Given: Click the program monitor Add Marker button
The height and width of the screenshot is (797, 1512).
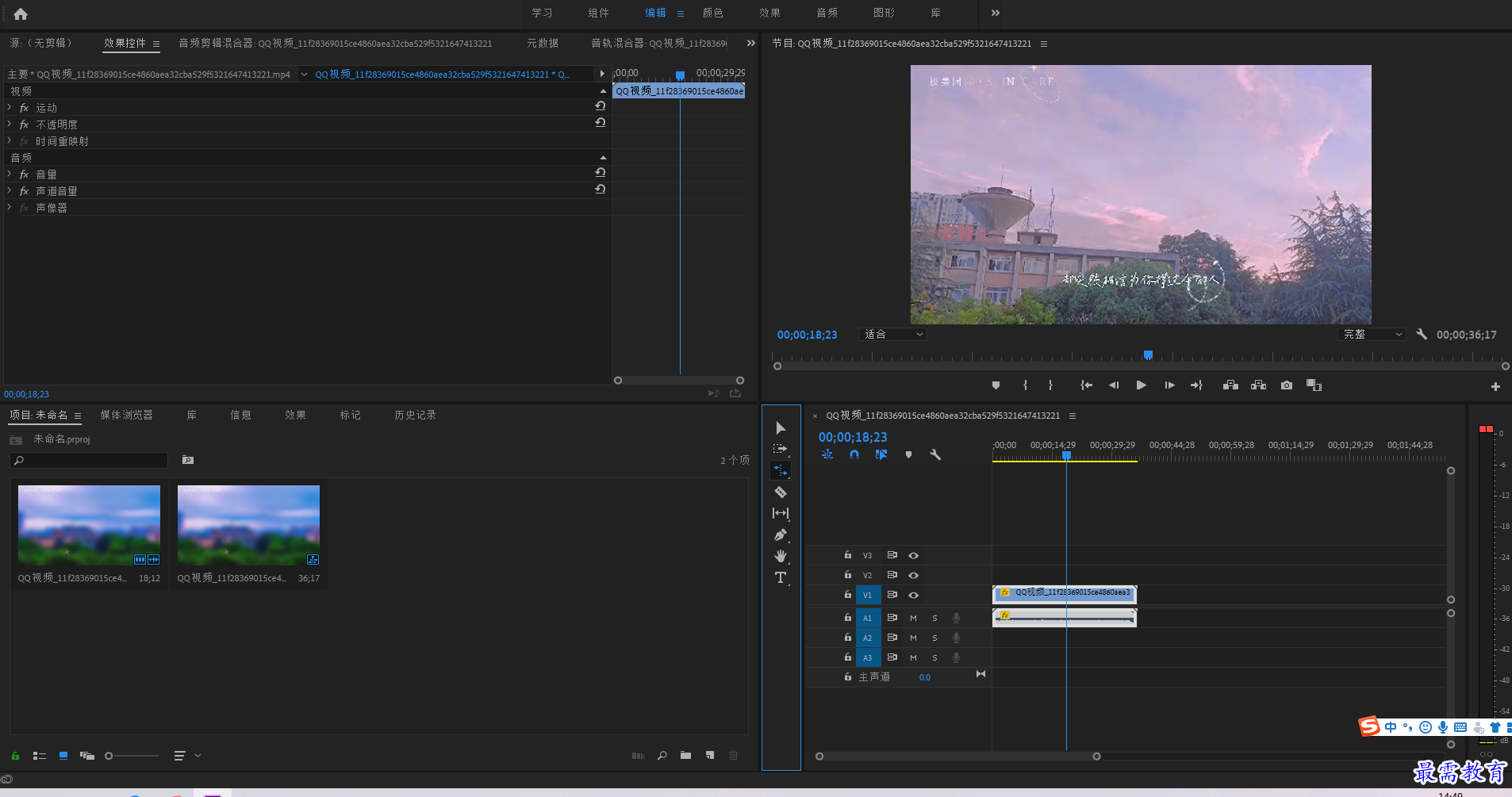Looking at the screenshot, I should (x=996, y=385).
